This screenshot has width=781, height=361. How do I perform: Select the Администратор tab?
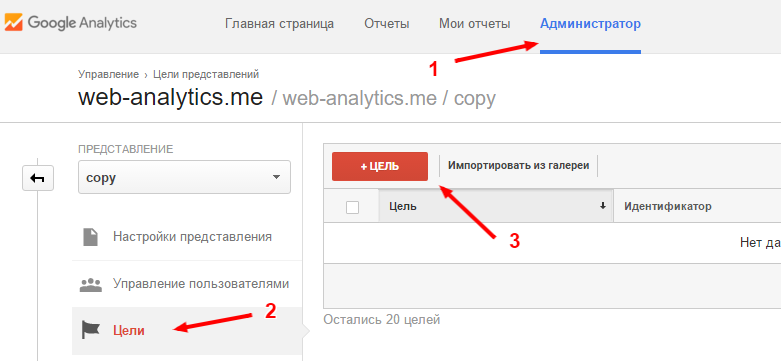(x=590, y=23)
